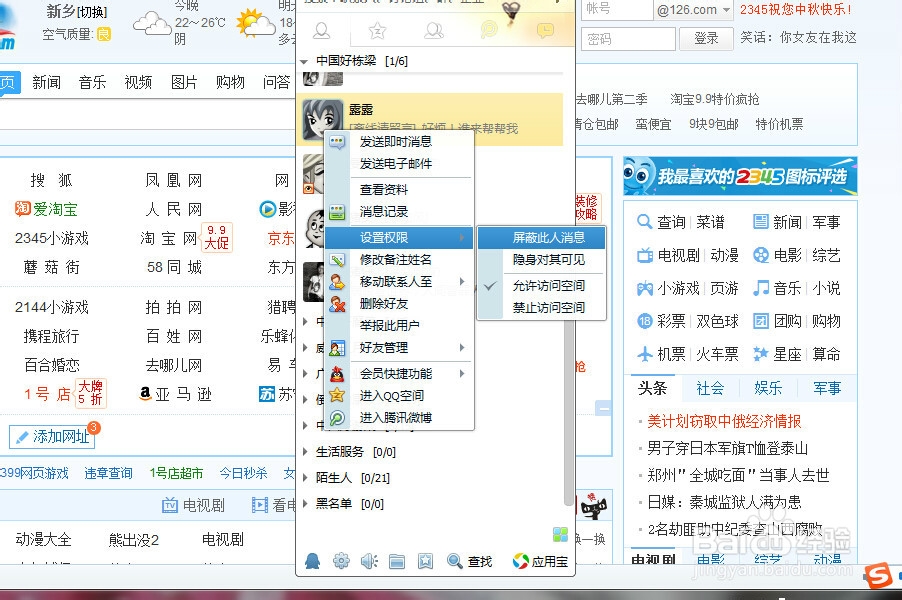Click the 查找 search magnifier button
The image size is (902, 600).
pos(469,561)
